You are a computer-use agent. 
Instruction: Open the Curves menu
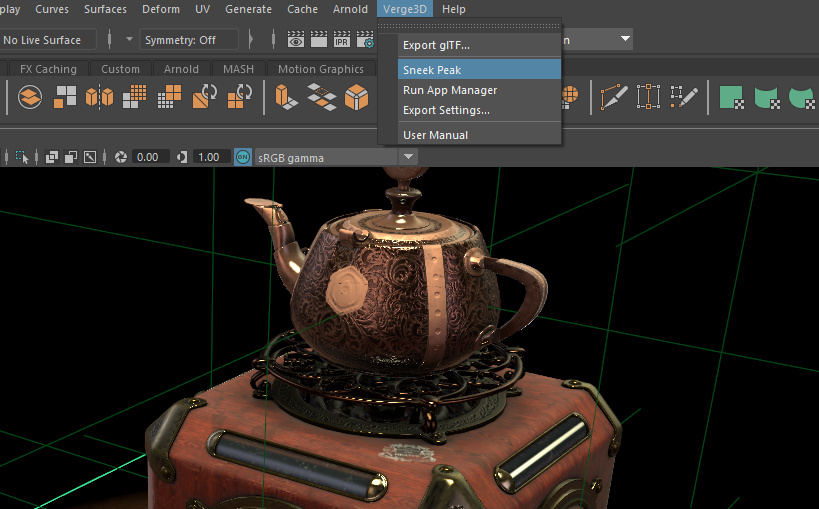click(52, 9)
